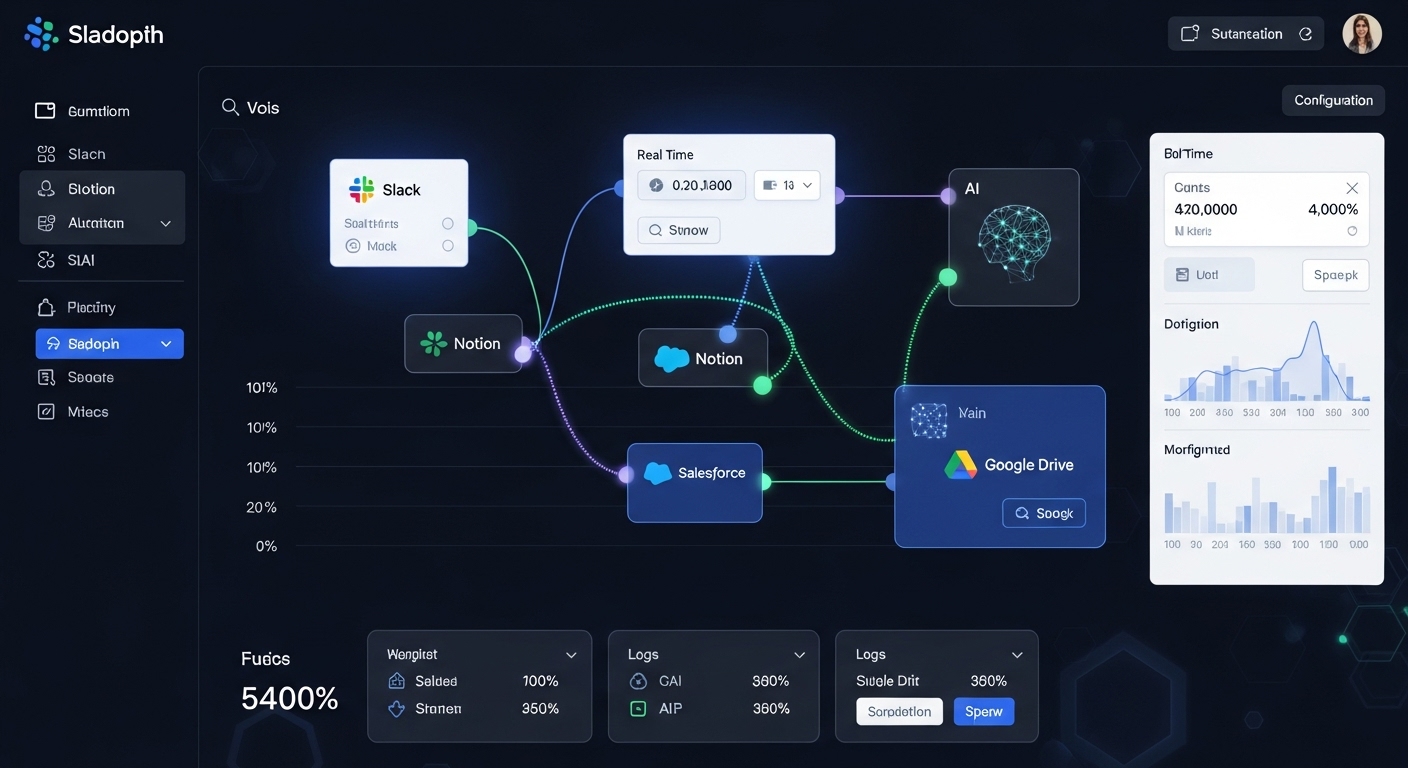Image resolution: width=1408 pixels, height=768 pixels.
Task: Click the Configuration button
Action: 1333,100
